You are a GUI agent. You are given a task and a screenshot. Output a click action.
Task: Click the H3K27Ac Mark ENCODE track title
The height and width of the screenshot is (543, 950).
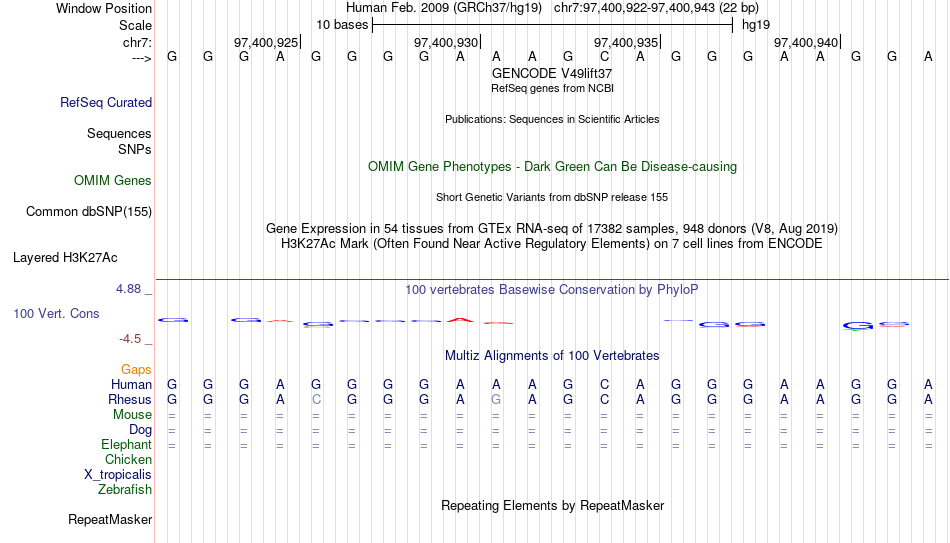[552, 244]
